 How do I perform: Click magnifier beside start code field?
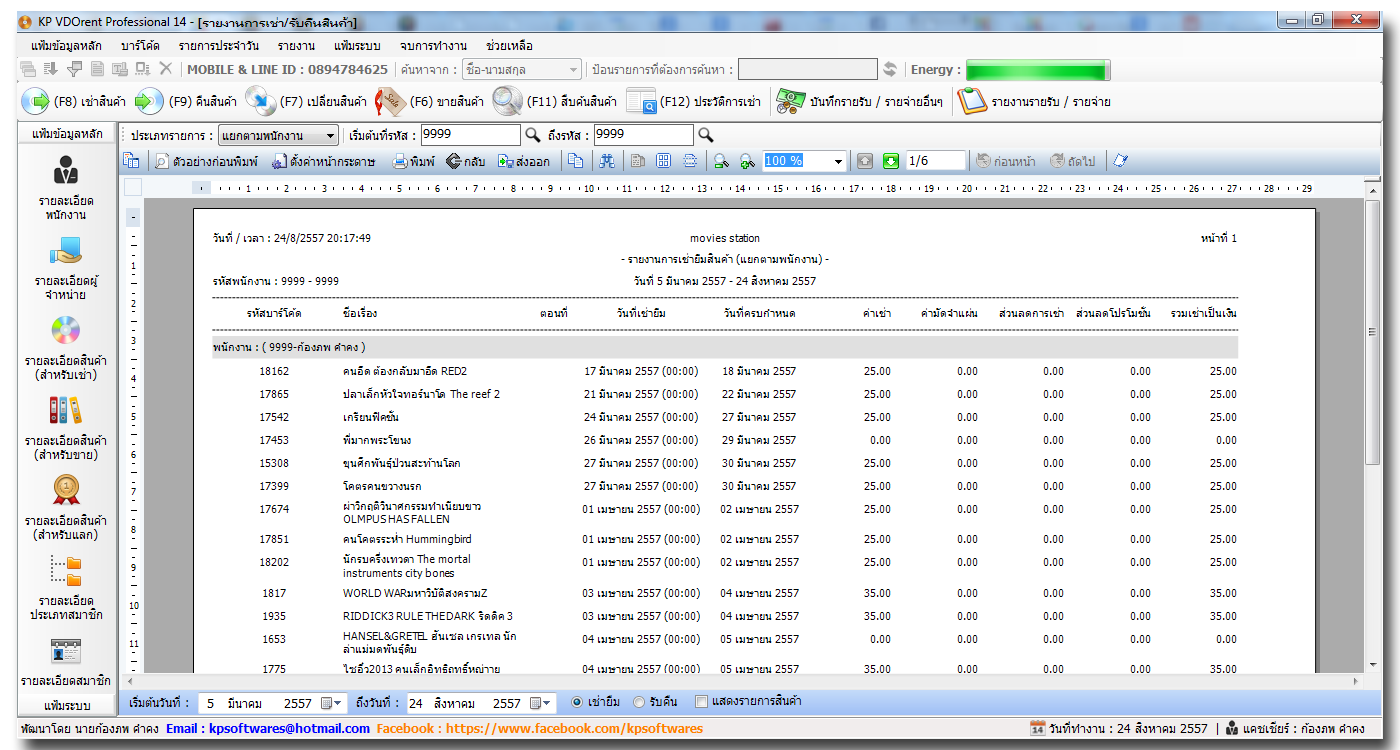532,135
